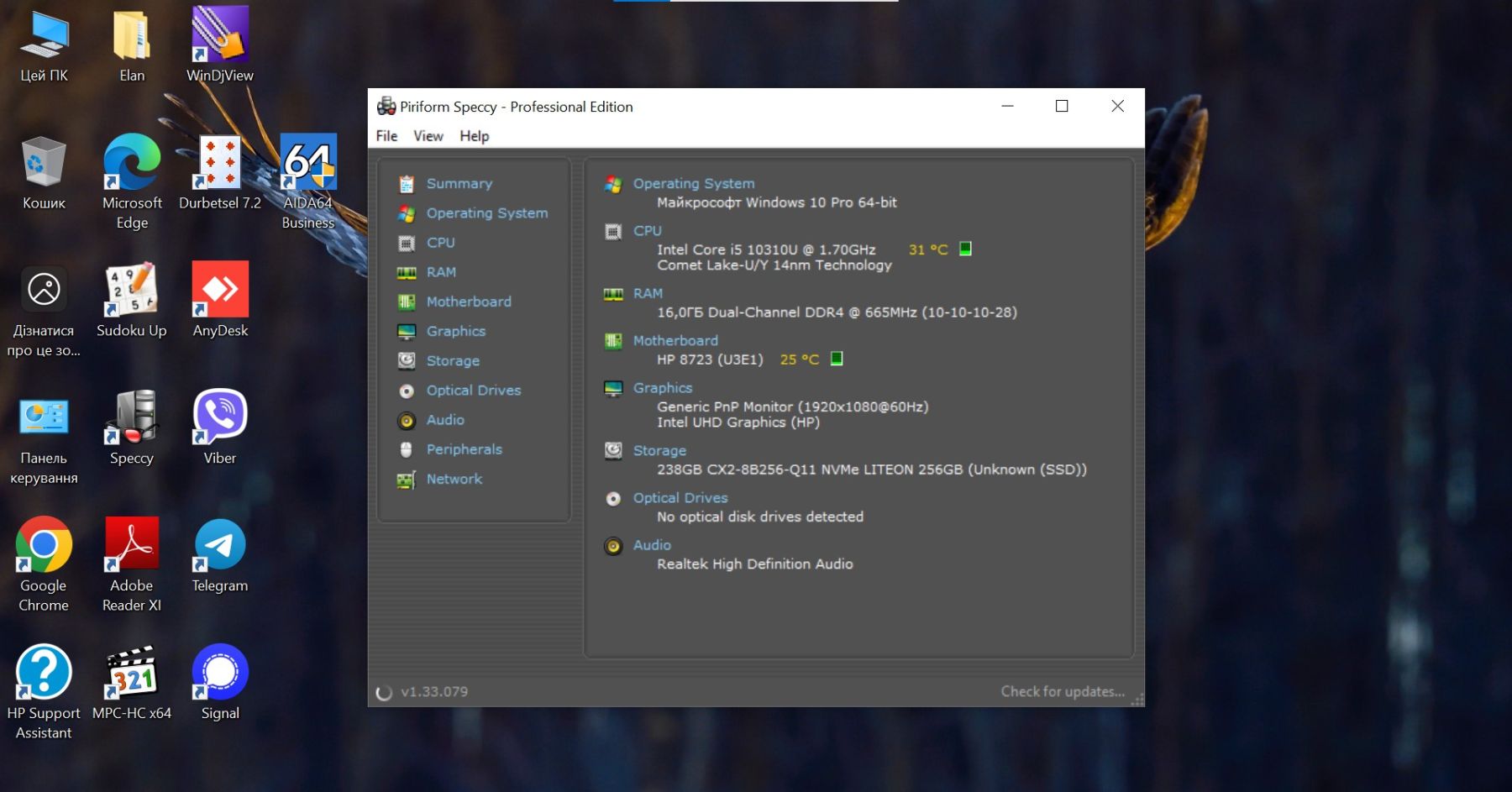Select Motherboard in the sidebar list
This screenshot has width=1512, height=792.
469,302
